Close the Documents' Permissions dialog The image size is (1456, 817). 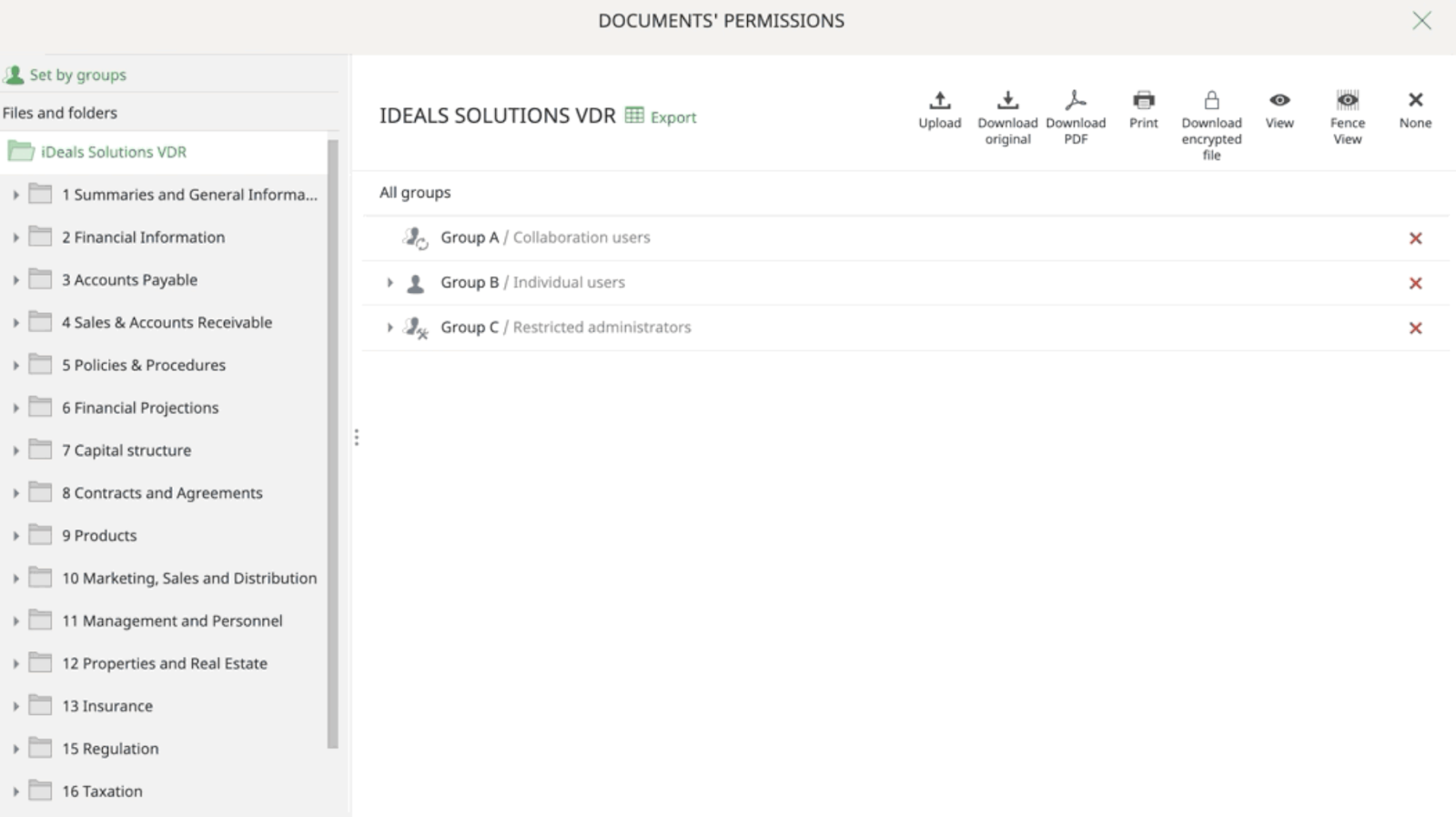[1421, 20]
